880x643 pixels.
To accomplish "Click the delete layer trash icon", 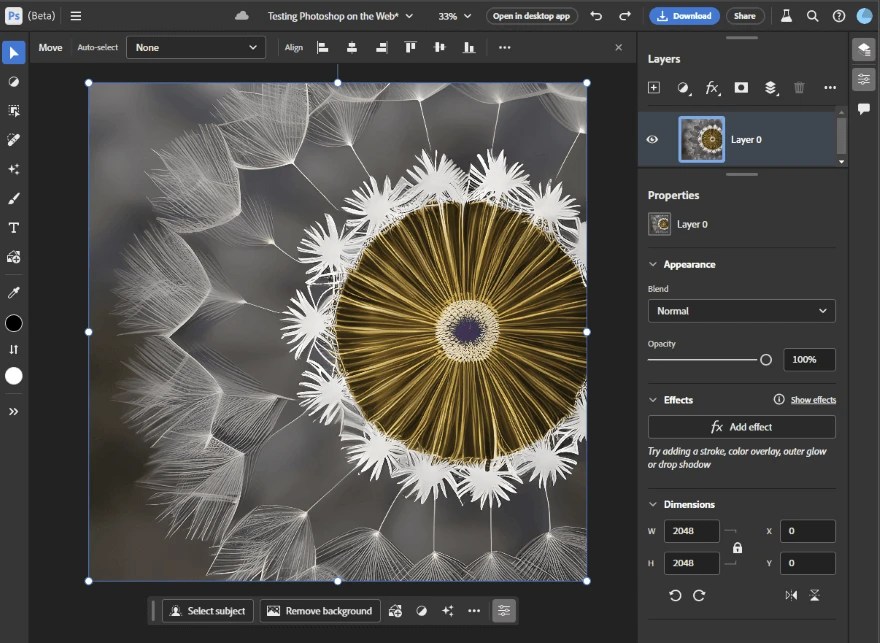I will 799,88.
